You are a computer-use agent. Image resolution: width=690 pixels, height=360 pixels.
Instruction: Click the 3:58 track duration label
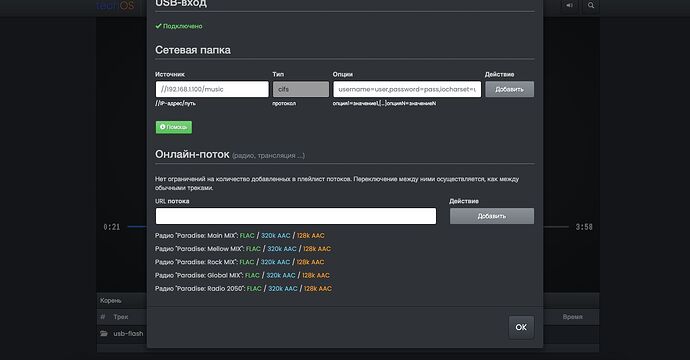pos(584,227)
